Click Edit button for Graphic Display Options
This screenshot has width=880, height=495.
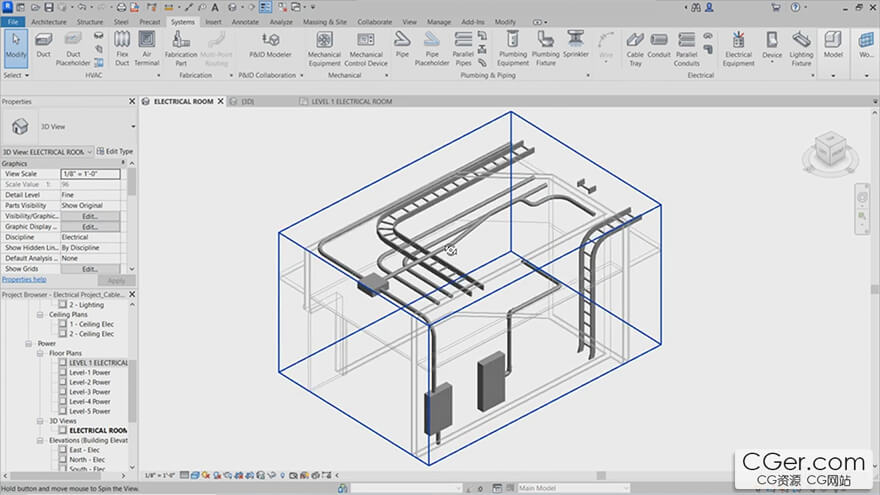point(90,227)
